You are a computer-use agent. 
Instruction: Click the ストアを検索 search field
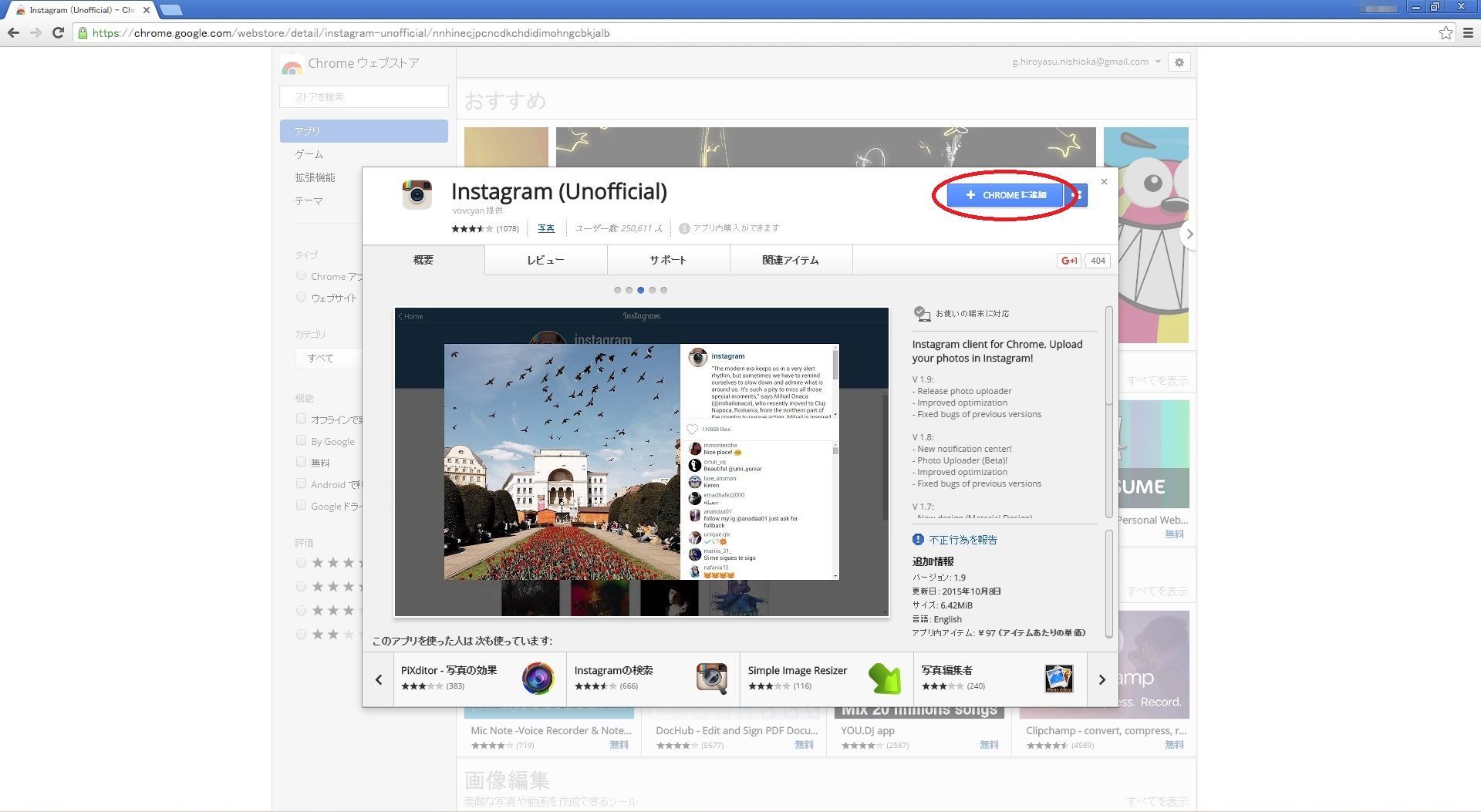coord(364,96)
